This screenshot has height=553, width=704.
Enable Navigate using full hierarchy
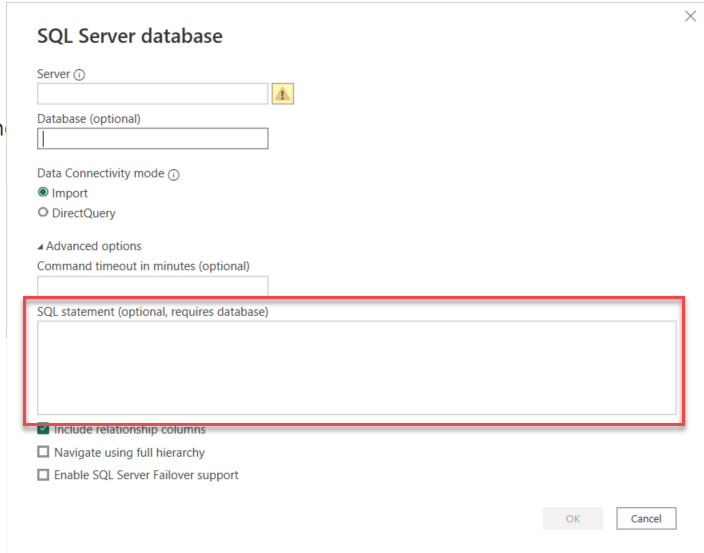43,452
